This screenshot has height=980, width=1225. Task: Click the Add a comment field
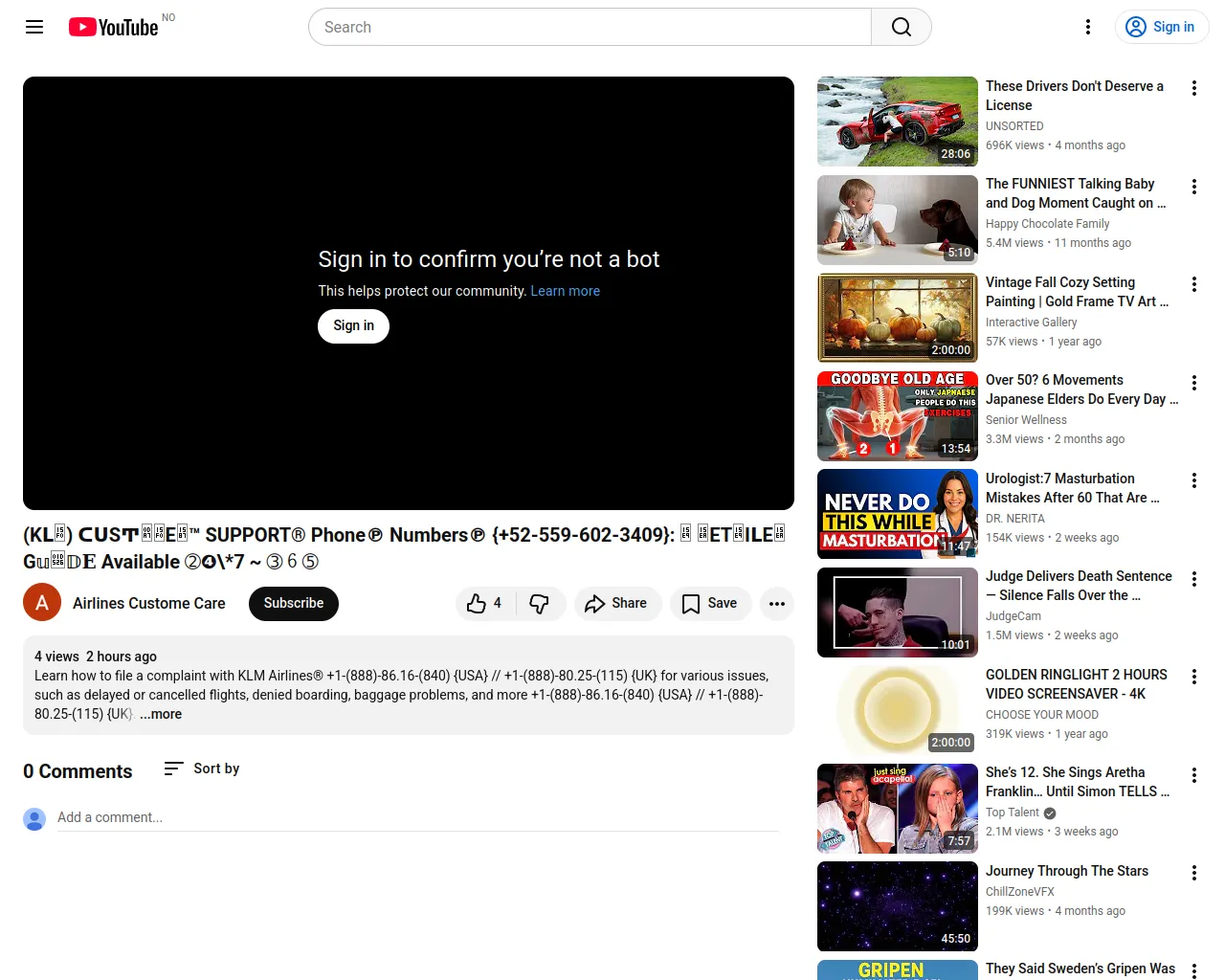tap(417, 817)
